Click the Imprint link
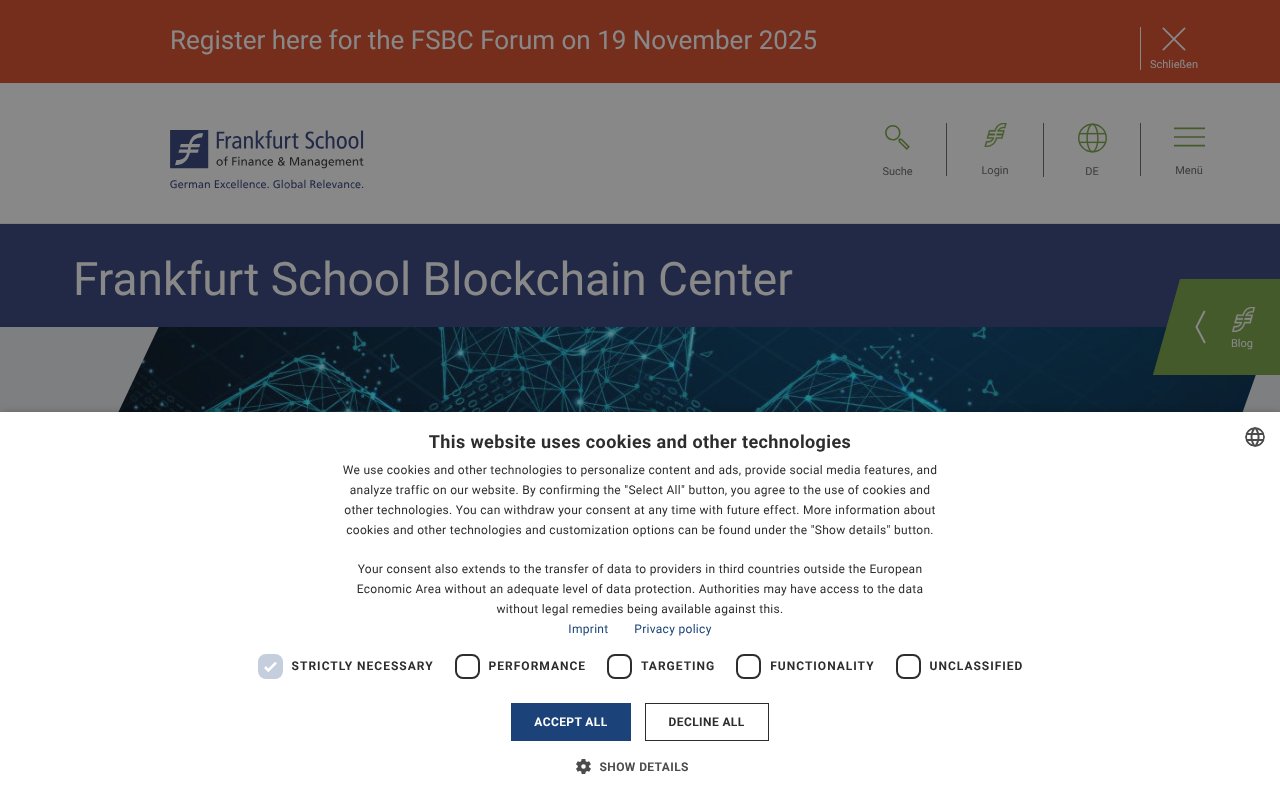Image resolution: width=1280 pixels, height=800 pixels. coord(588,629)
